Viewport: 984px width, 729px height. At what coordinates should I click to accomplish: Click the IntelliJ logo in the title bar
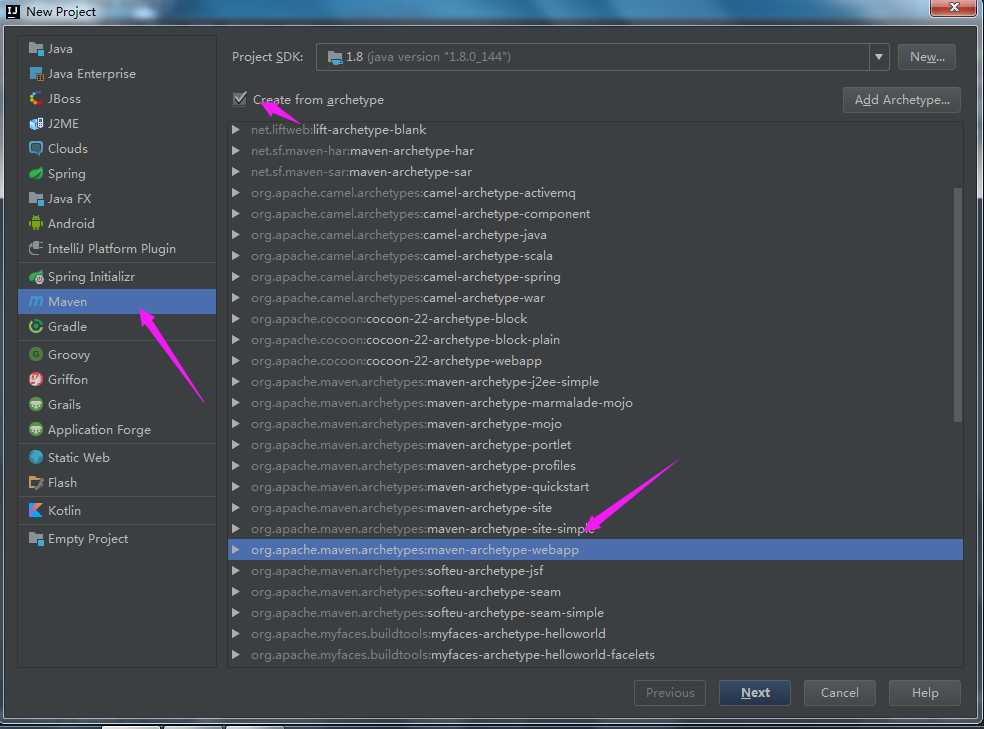[x=13, y=11]
